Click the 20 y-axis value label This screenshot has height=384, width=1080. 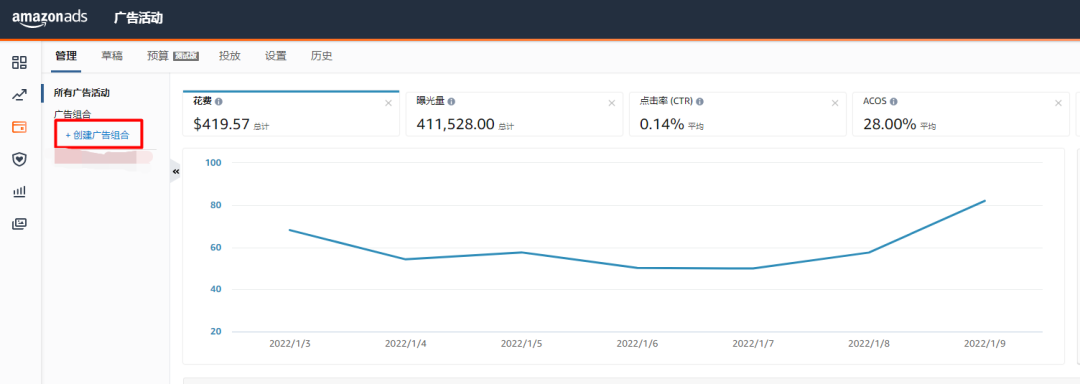pyautogui.click(x=216, y=332)
